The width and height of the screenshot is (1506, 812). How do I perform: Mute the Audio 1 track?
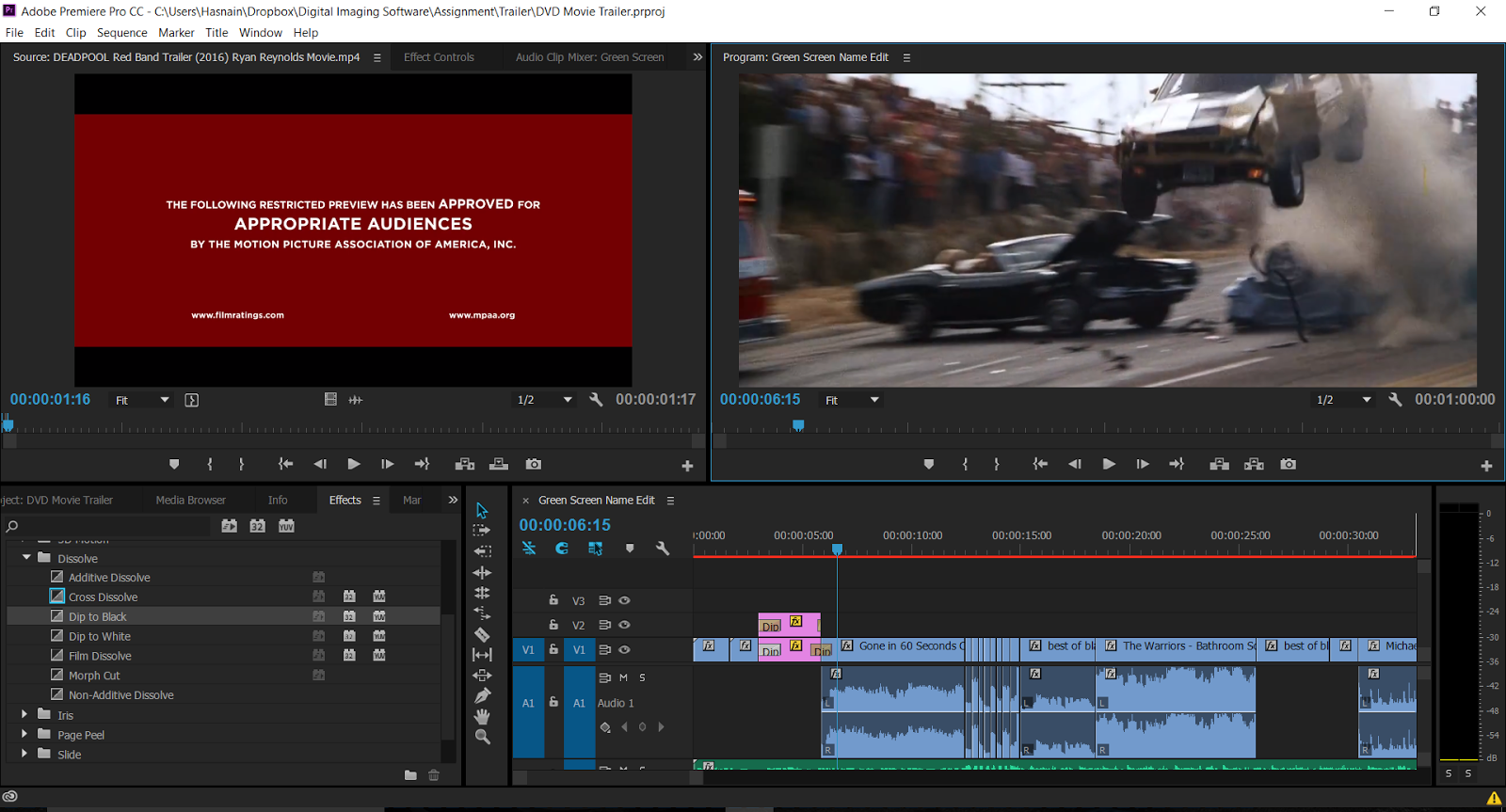click(x=623, y=677)
